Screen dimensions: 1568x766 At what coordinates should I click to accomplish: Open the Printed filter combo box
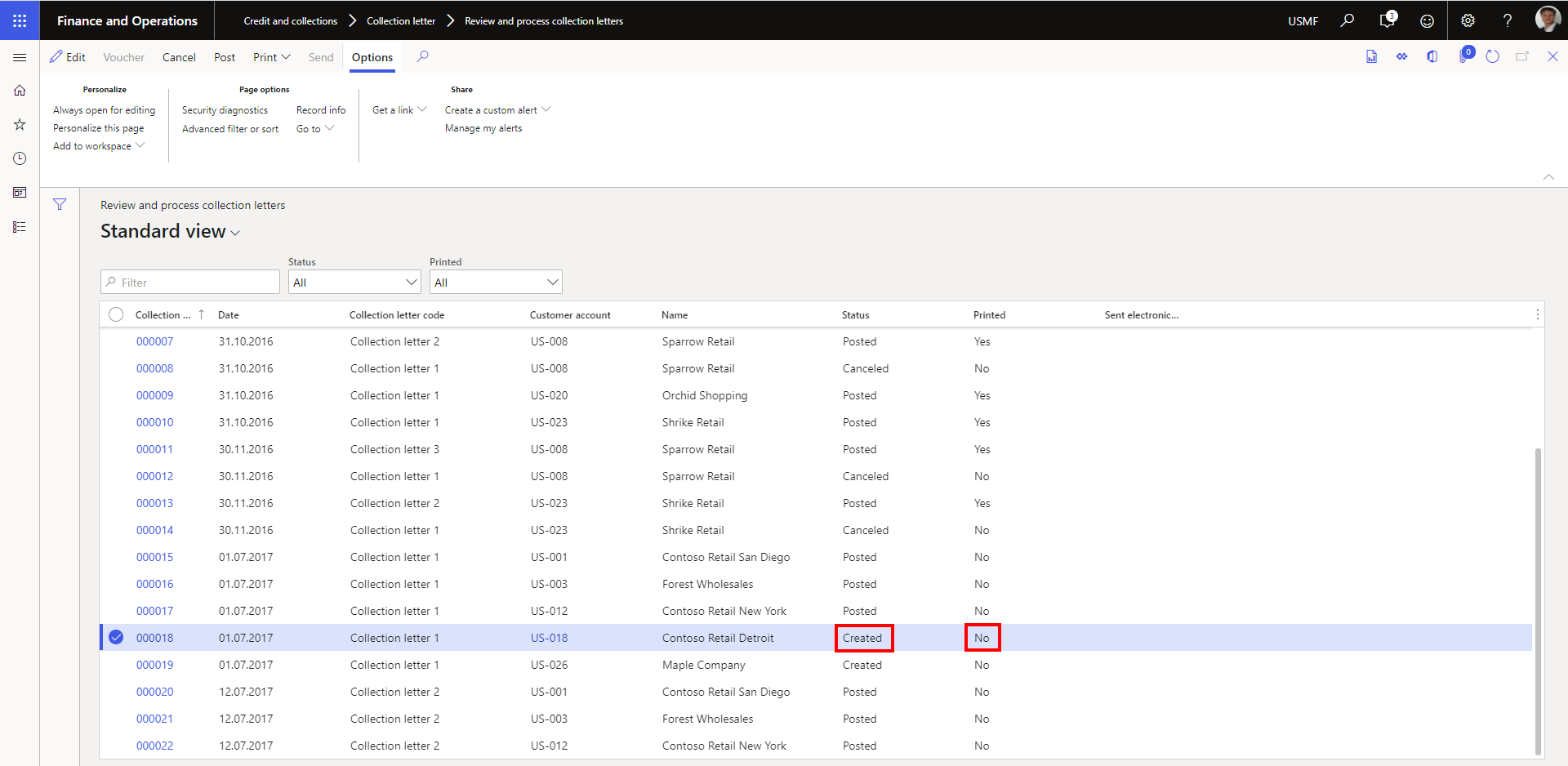[x=496, y=283]
